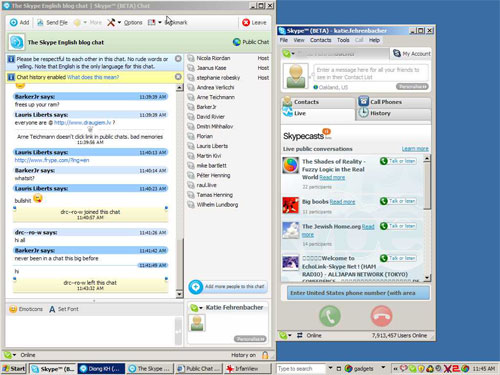Open the draugiem.lv link in chat
Image resolution: width=500 pixels, height=375 pixels.
83,123
